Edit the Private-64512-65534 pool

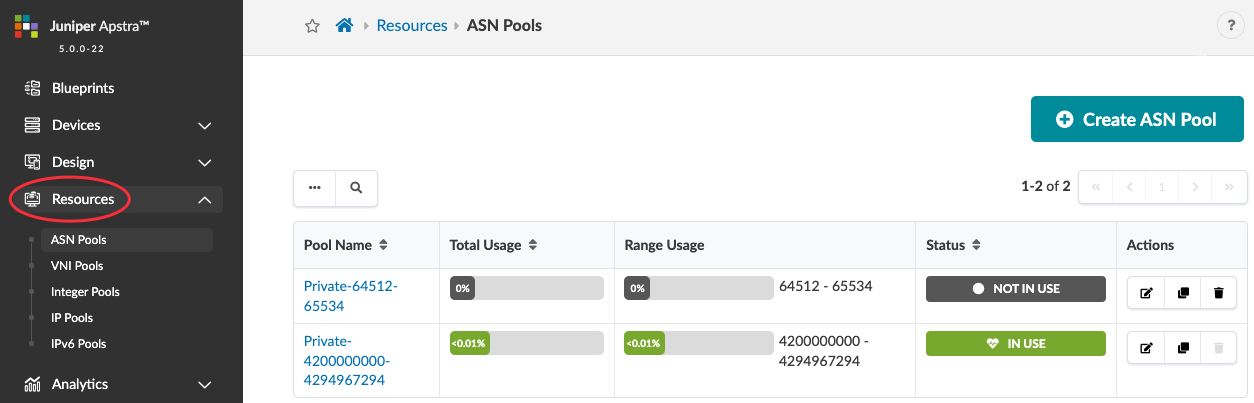click(x=1146, y=293)
